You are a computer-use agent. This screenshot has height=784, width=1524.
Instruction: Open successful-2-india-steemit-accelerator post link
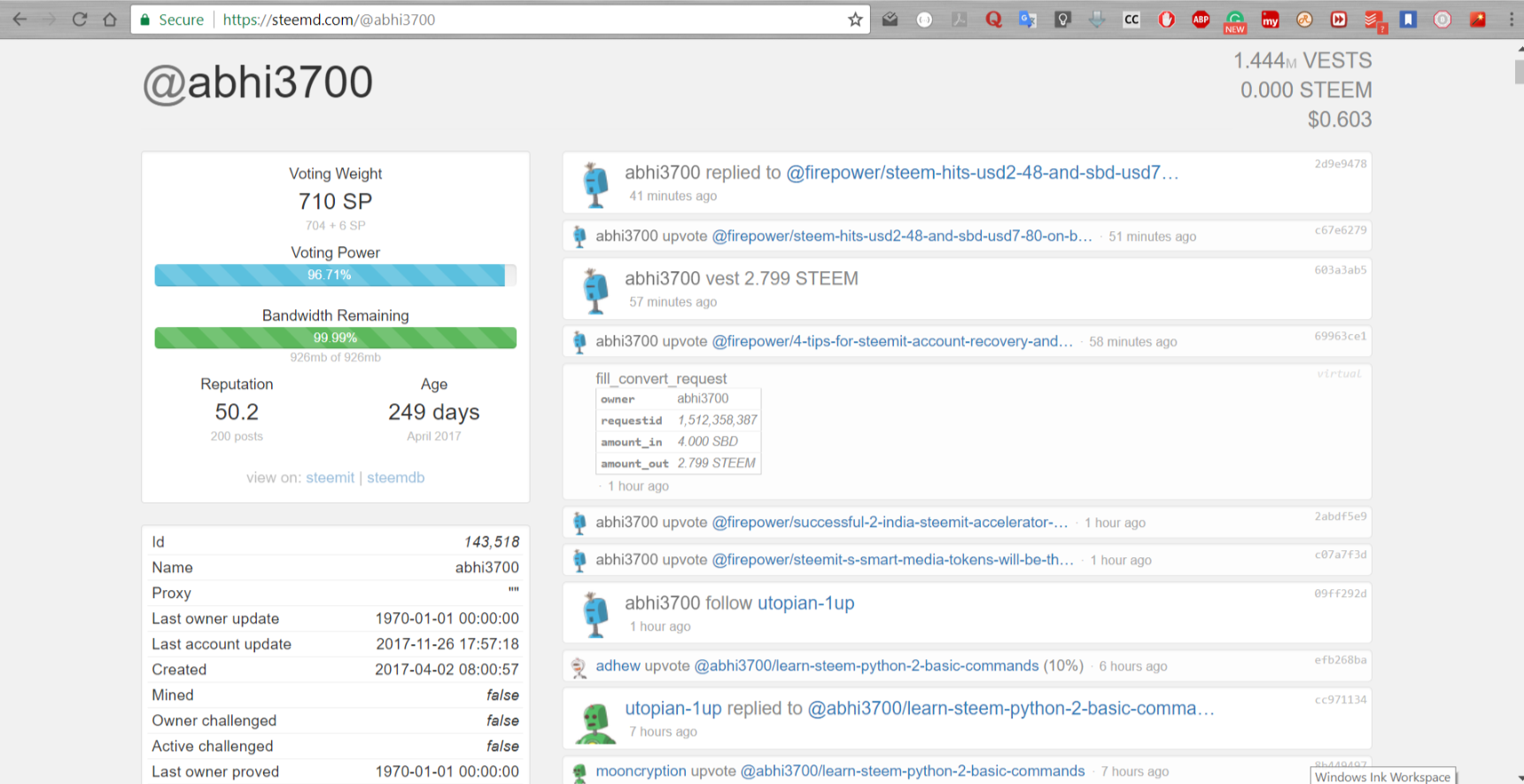point(890,522)
